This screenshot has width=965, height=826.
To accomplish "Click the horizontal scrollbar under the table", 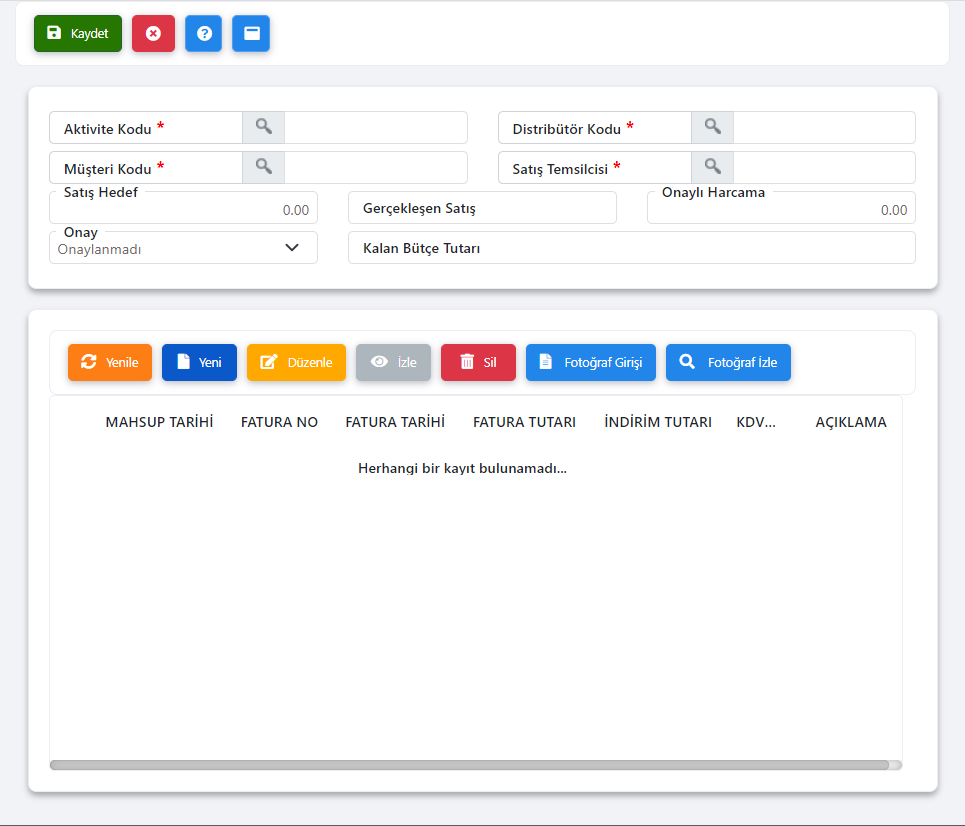I will [469, 765].
